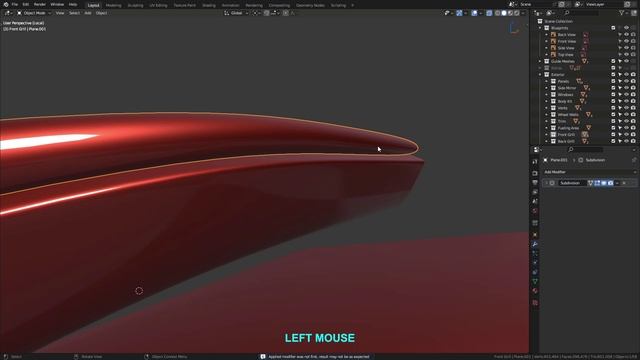Select the Side View image item
Viewport: 640px width, 360px height.
click(x=566, y=48)
